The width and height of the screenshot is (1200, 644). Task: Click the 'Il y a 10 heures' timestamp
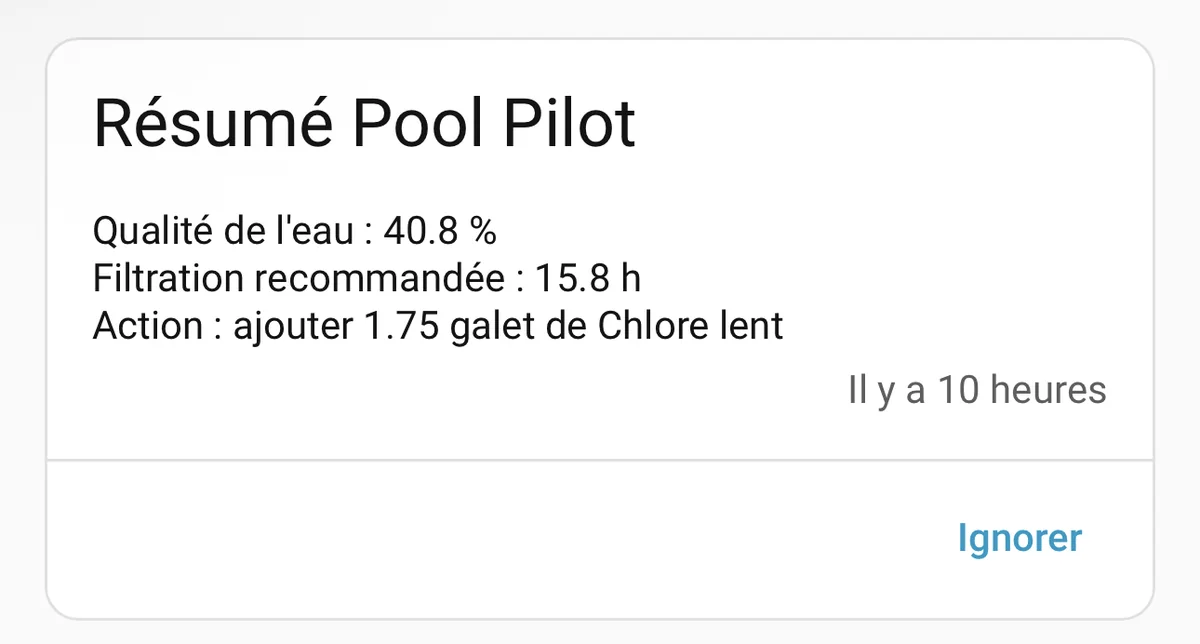[977, 390]
